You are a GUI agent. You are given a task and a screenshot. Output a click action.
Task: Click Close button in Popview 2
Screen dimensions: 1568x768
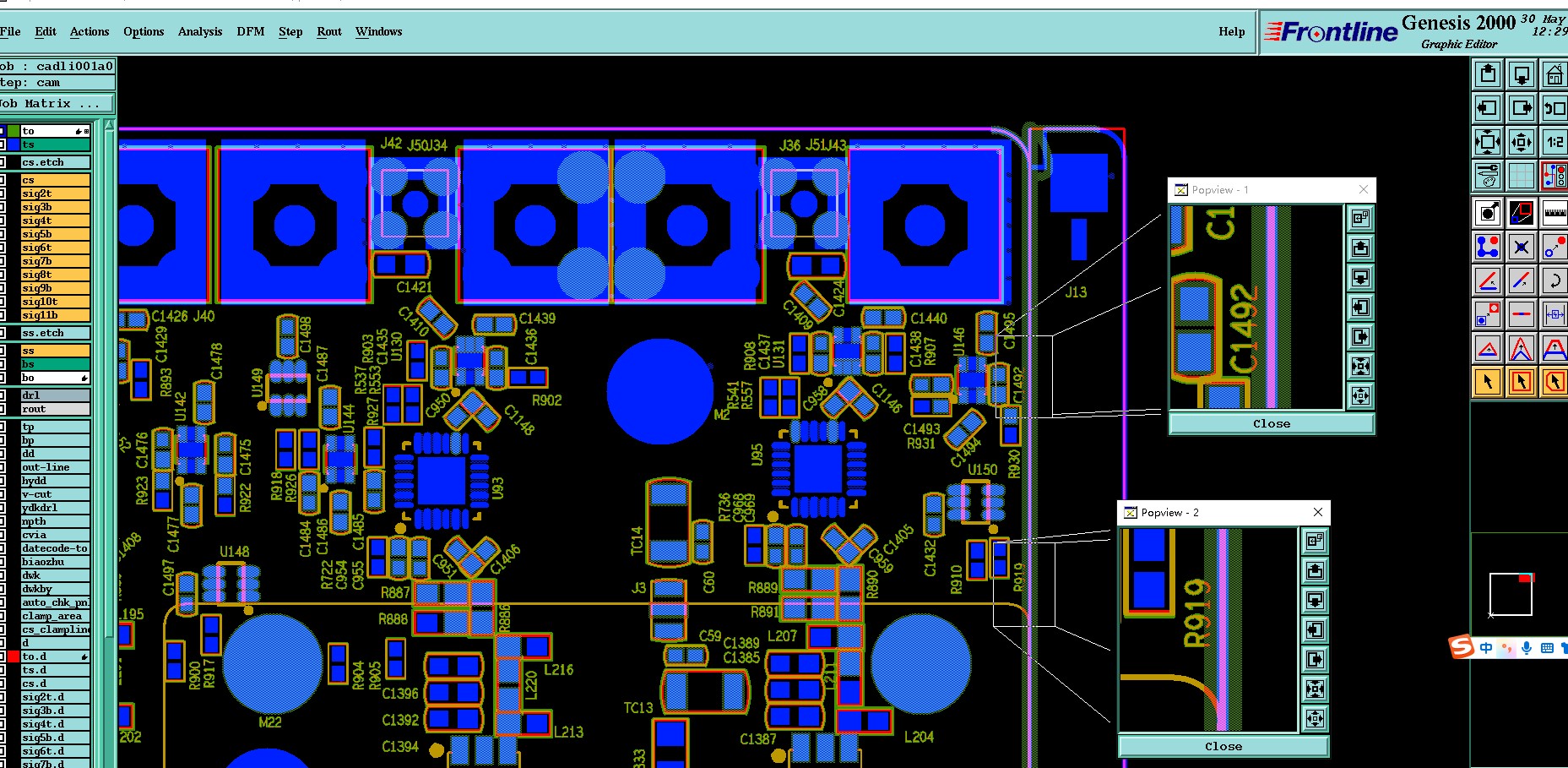[1223, 746]
